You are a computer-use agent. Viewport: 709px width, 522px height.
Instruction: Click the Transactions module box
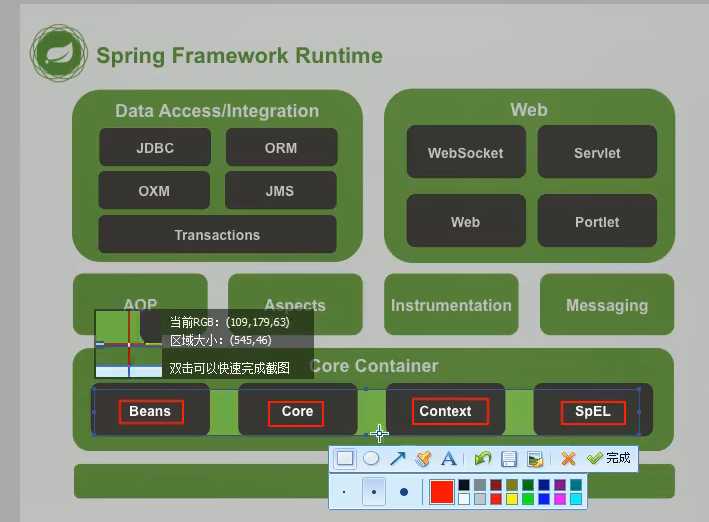217,235
